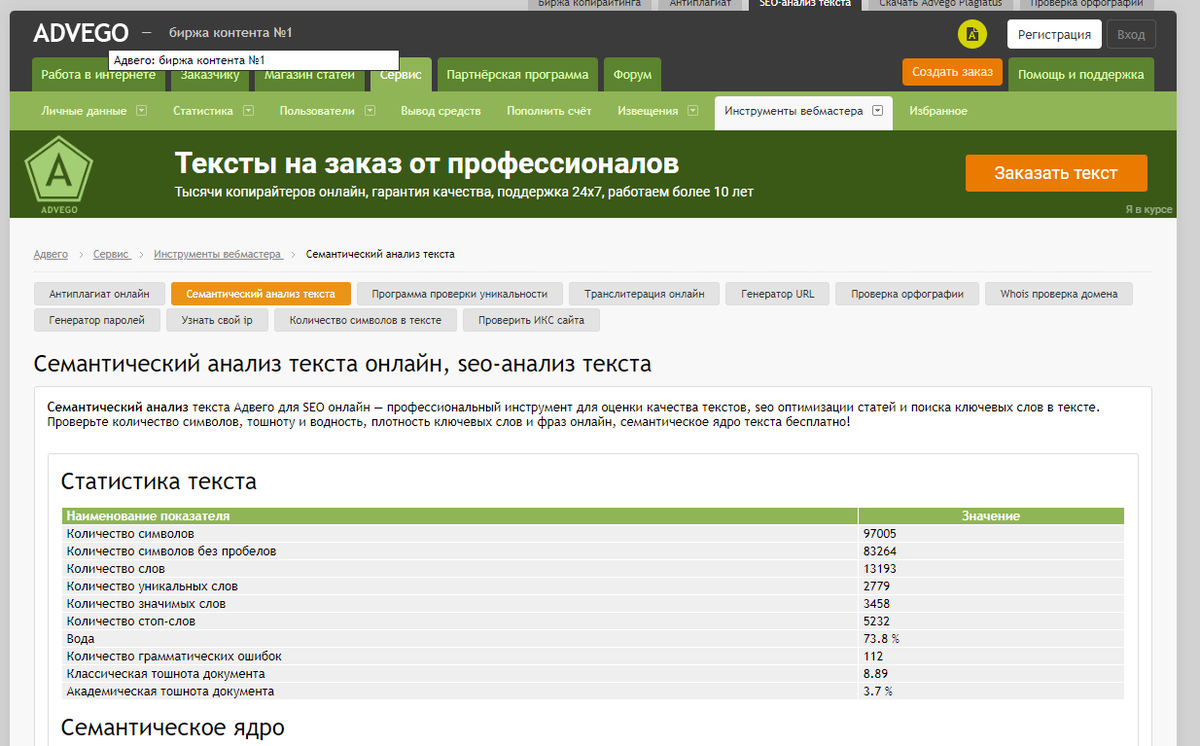
Task: Open Инструменты вебмастера menu item
Action: pyautogui.click(x=793, y=111)
